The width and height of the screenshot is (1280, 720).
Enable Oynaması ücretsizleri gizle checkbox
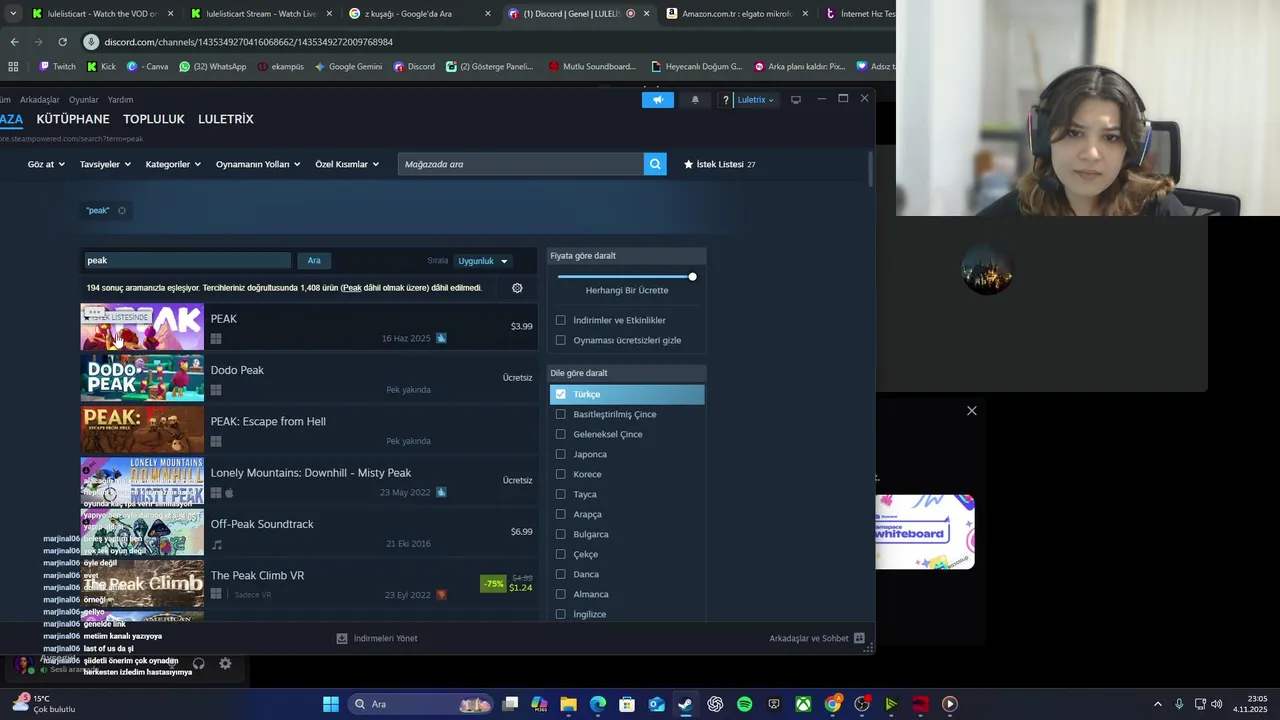click(560, 340)
